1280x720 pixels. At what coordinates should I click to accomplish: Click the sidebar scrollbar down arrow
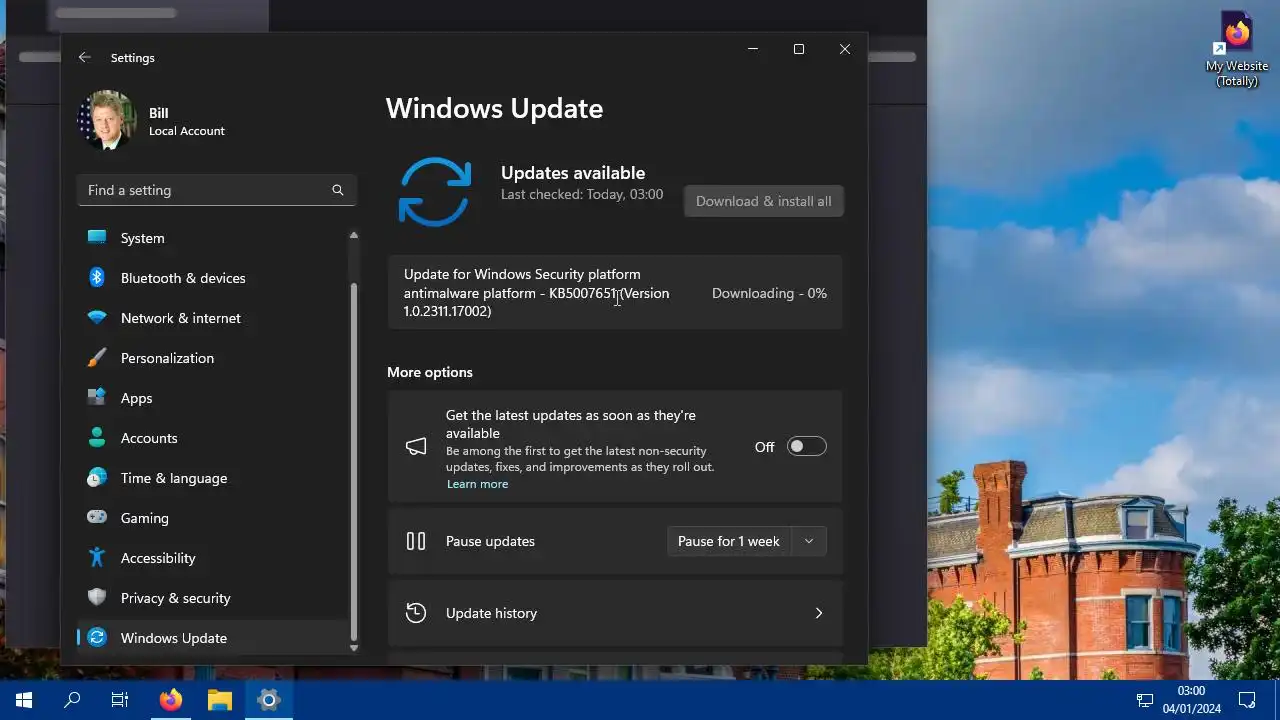tap(353, 648)
